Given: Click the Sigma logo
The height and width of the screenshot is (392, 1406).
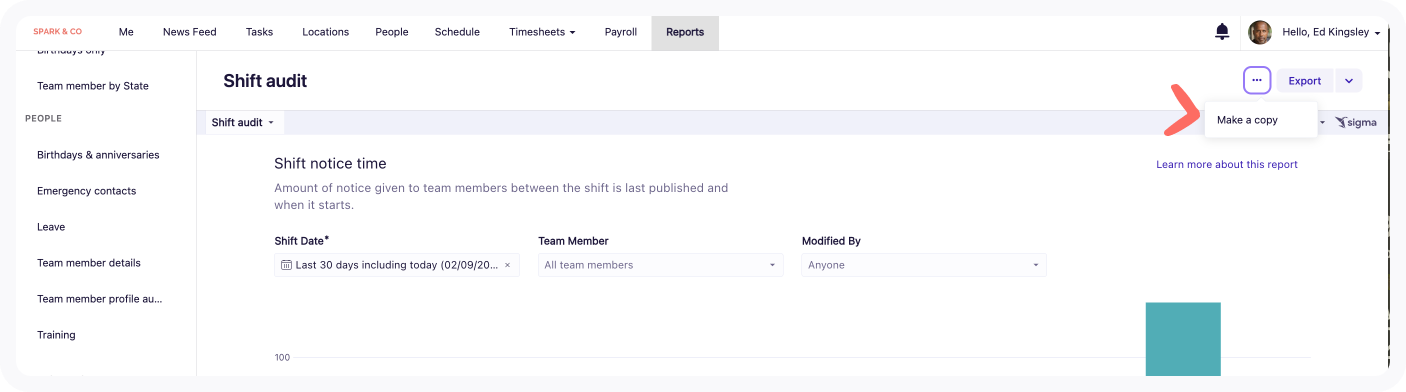Looking at the screenshot, I should [x=1356, y=122].
